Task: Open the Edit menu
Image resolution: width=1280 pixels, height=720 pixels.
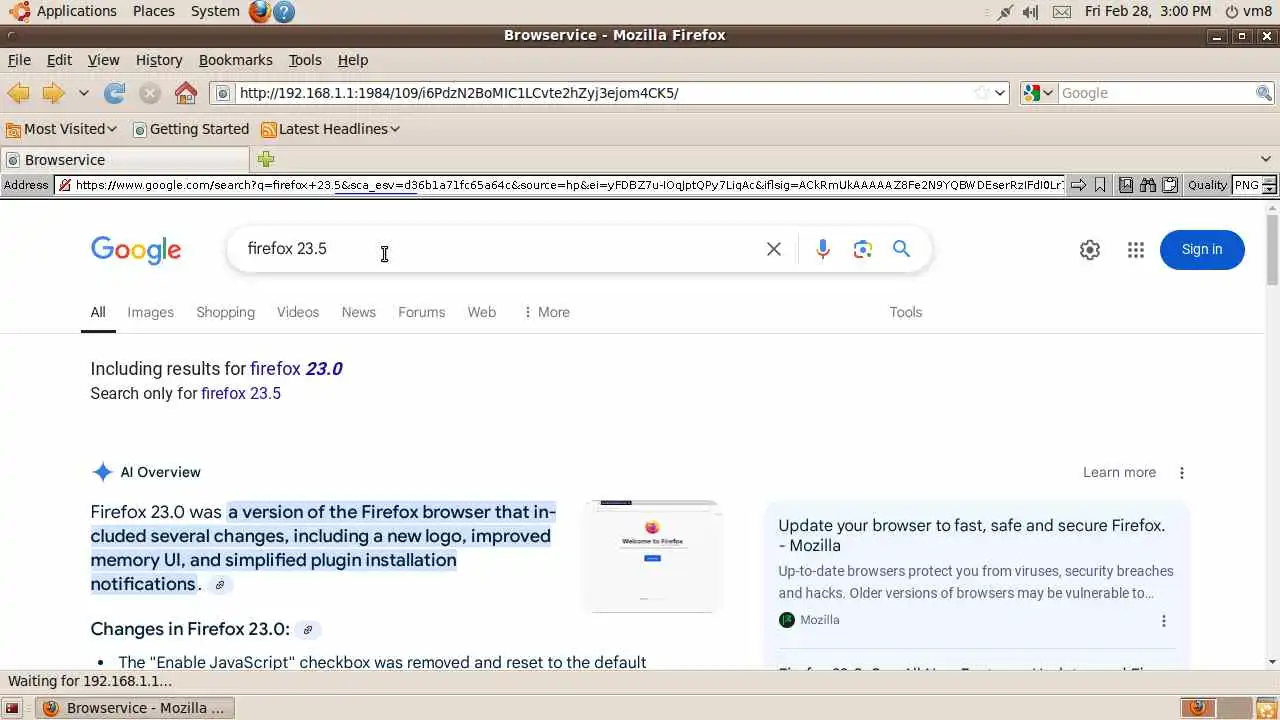Action: pos(59,60)
